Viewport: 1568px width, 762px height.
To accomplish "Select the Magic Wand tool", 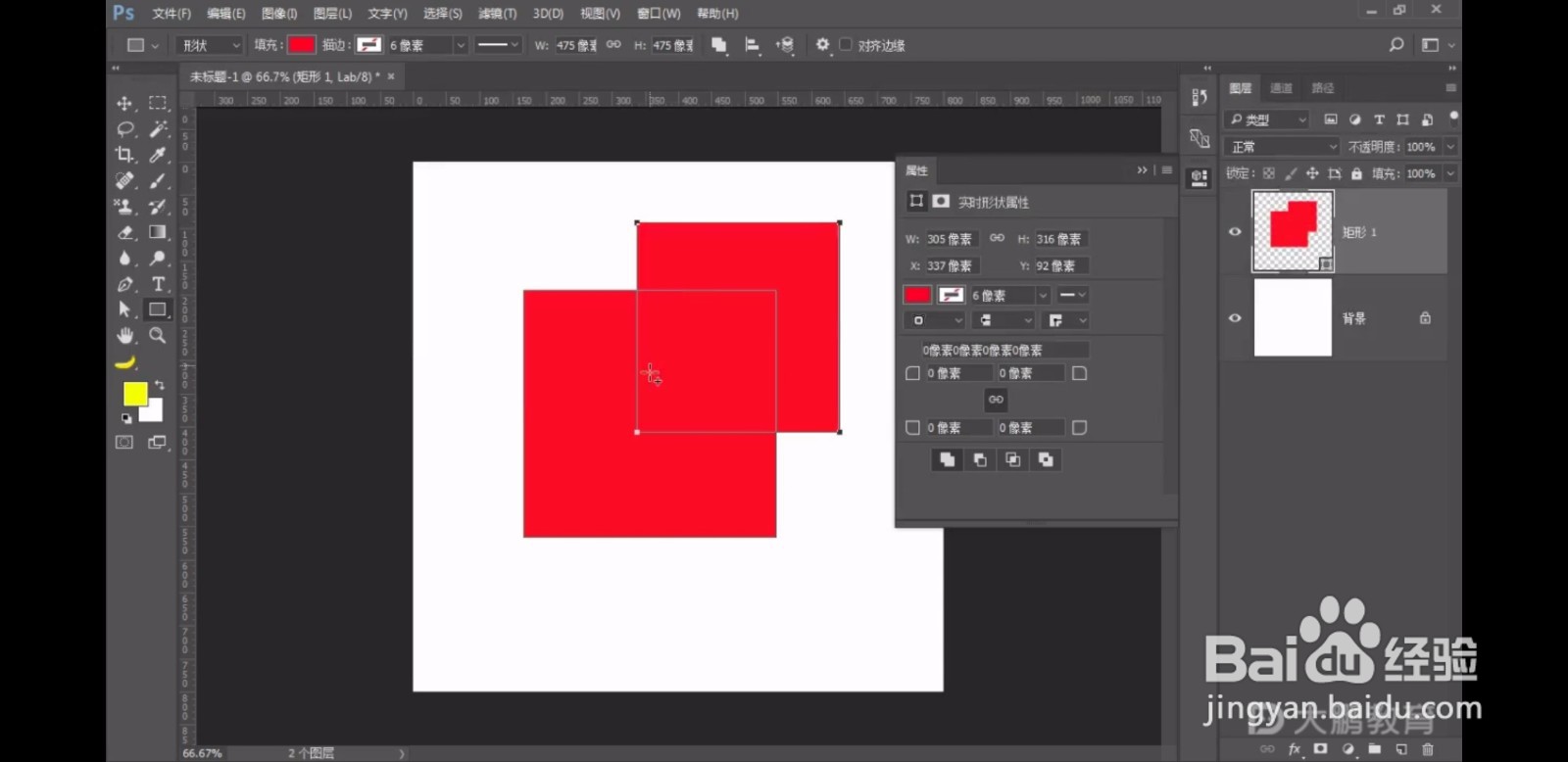I will (157, 128).
